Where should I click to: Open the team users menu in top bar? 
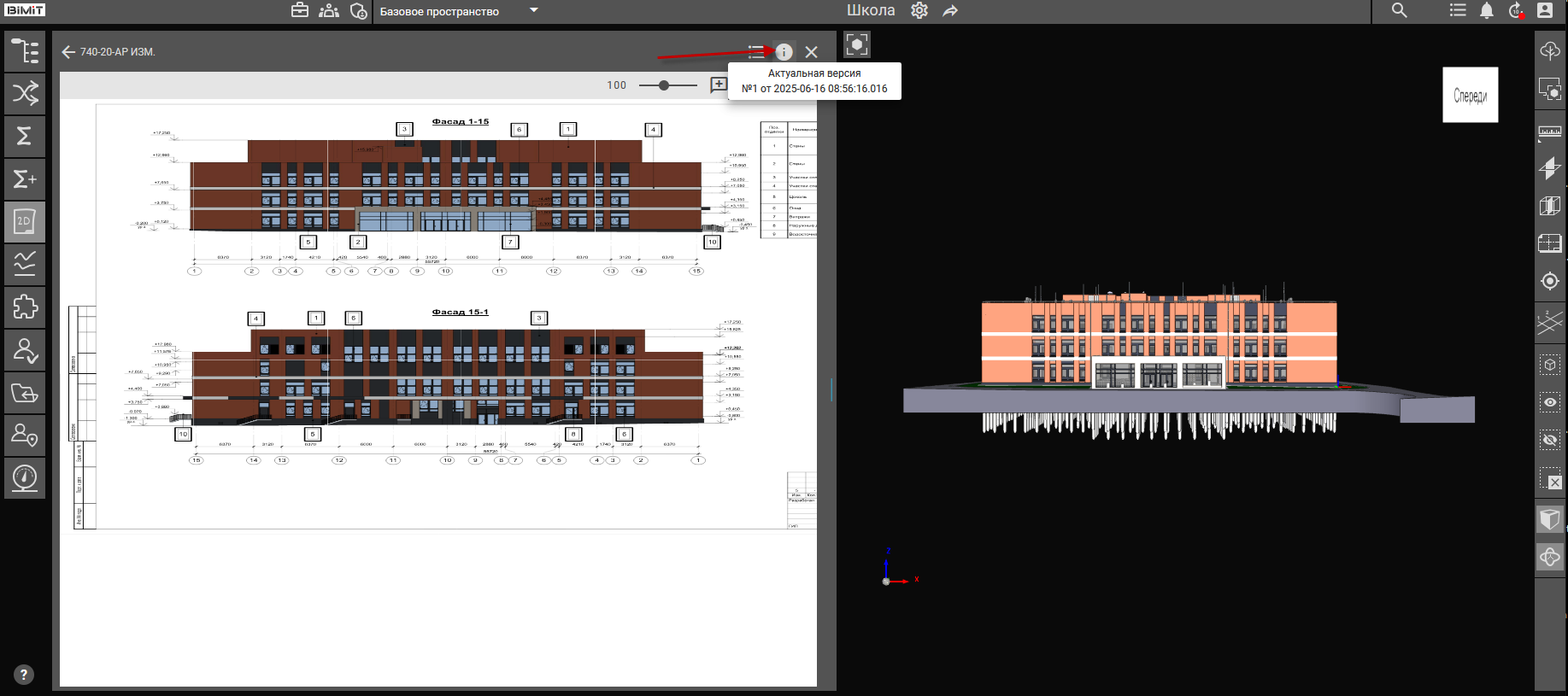click(x=329, y=11)
